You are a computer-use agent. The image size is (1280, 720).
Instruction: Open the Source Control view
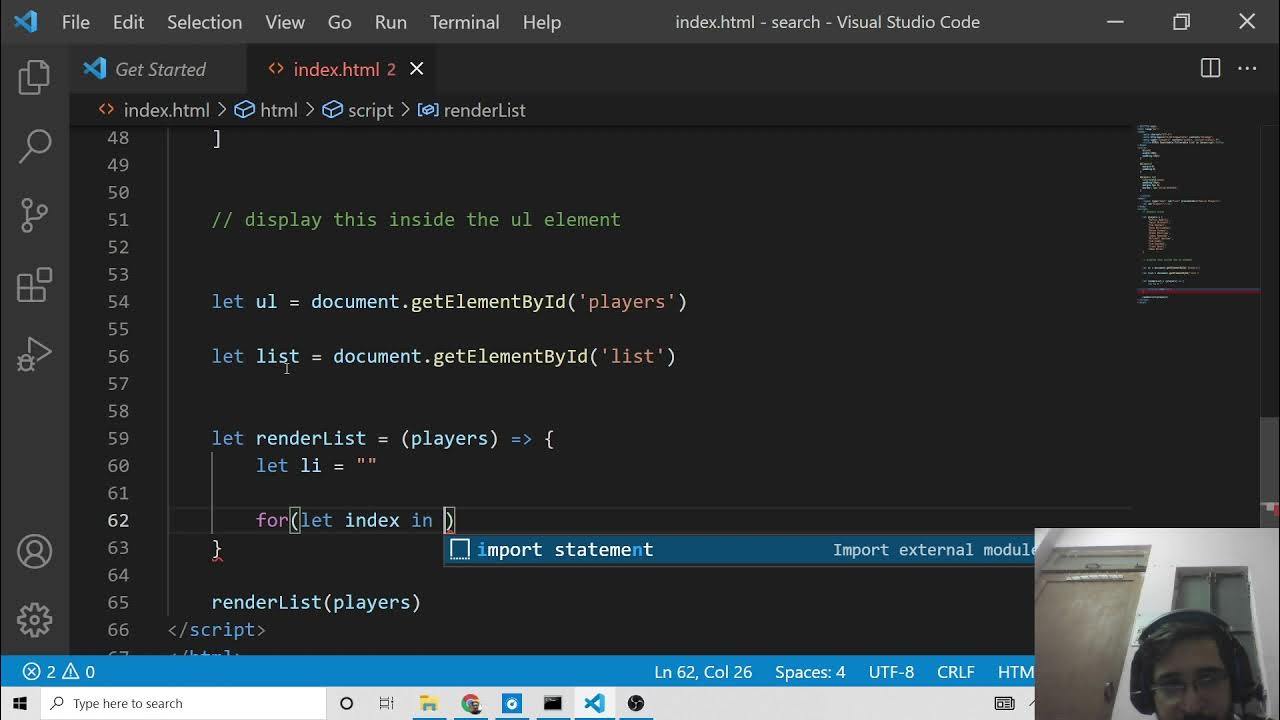click(x=34, y=214)
